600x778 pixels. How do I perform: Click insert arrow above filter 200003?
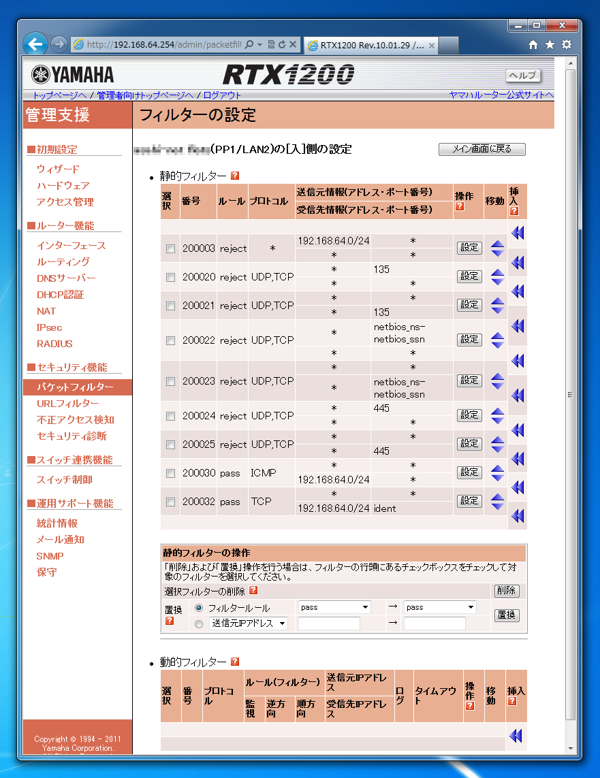click(518, 233)
